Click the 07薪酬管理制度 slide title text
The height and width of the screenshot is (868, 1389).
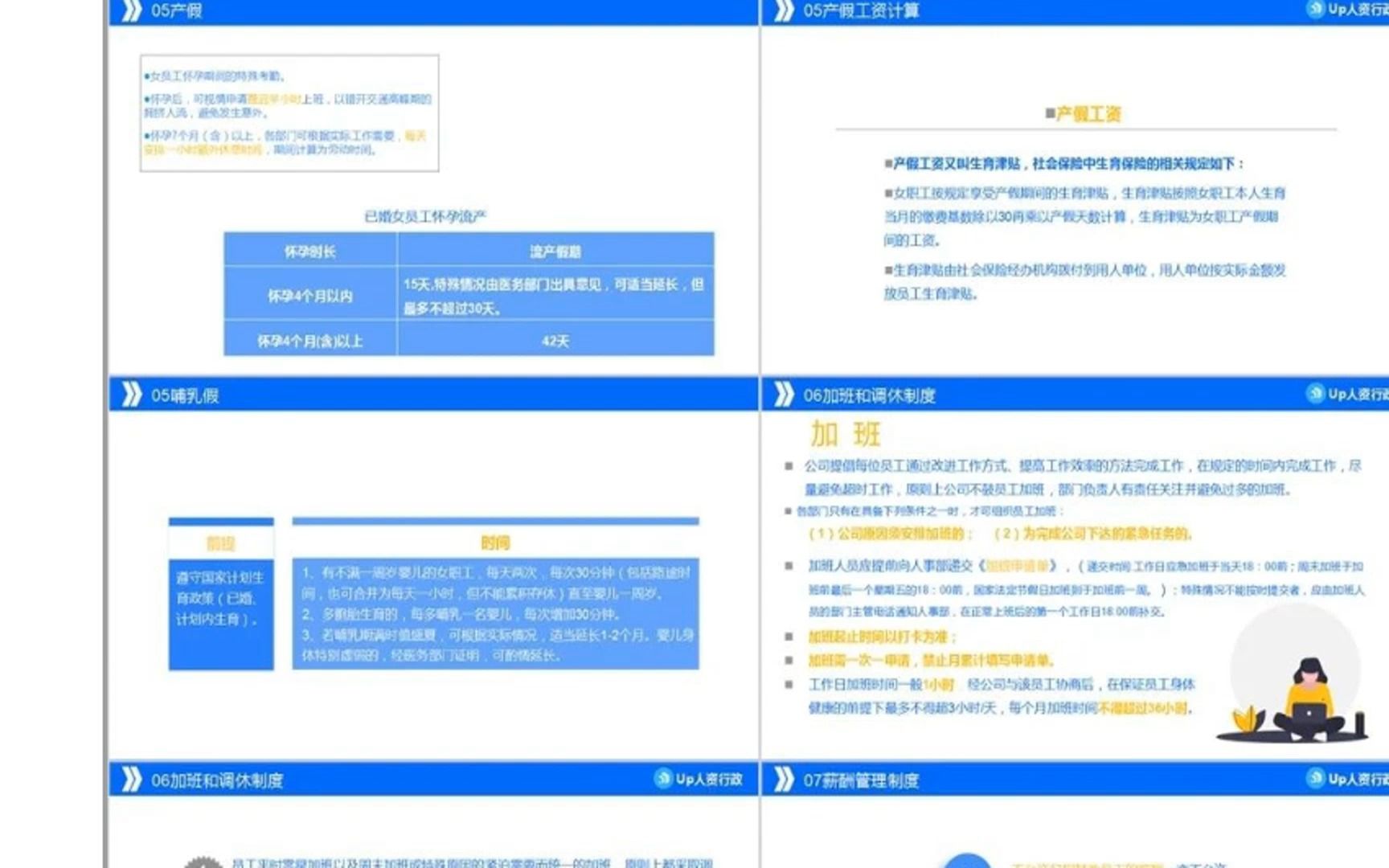861,780
